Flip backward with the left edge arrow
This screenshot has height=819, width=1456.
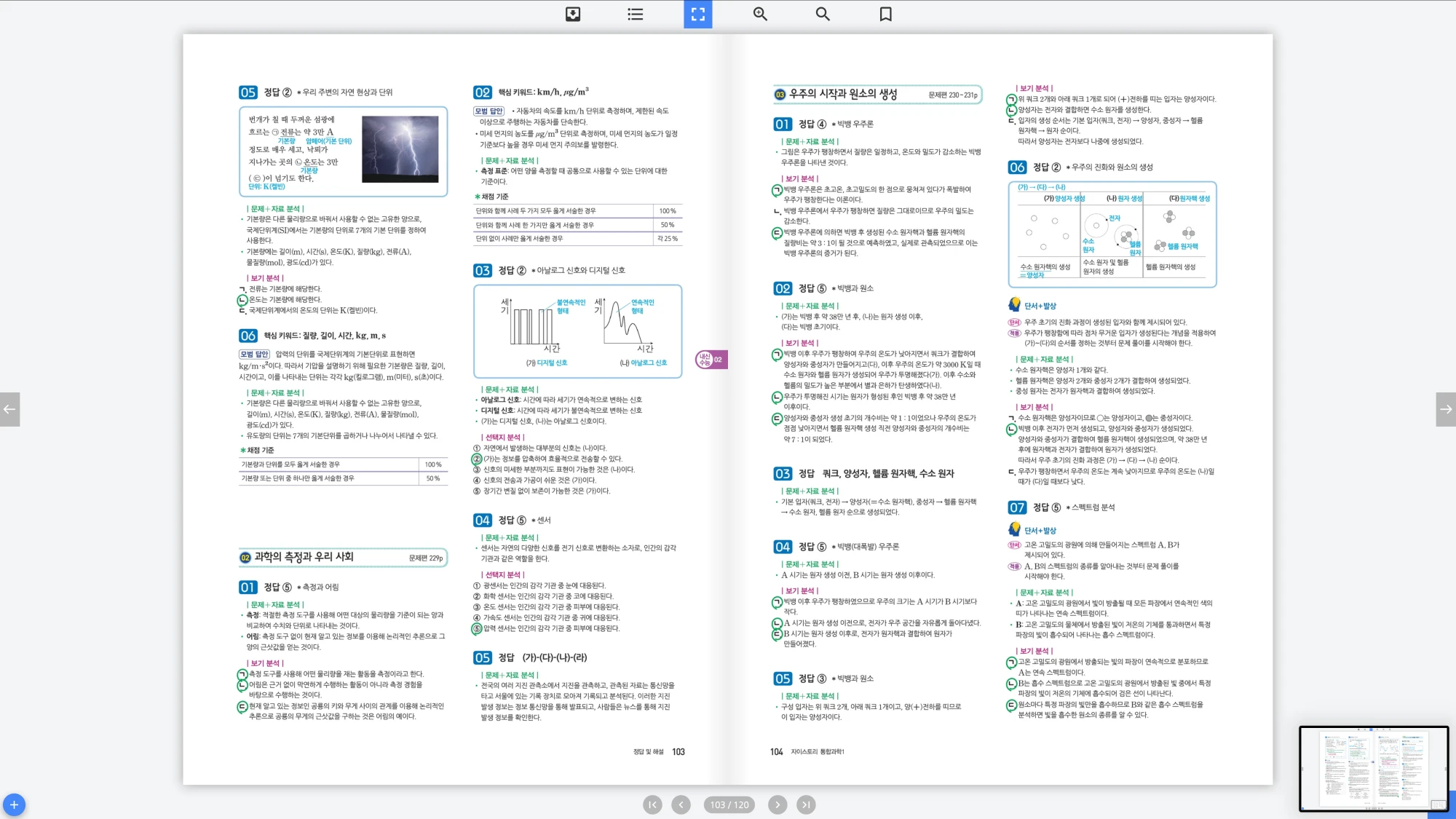(9, 409)
